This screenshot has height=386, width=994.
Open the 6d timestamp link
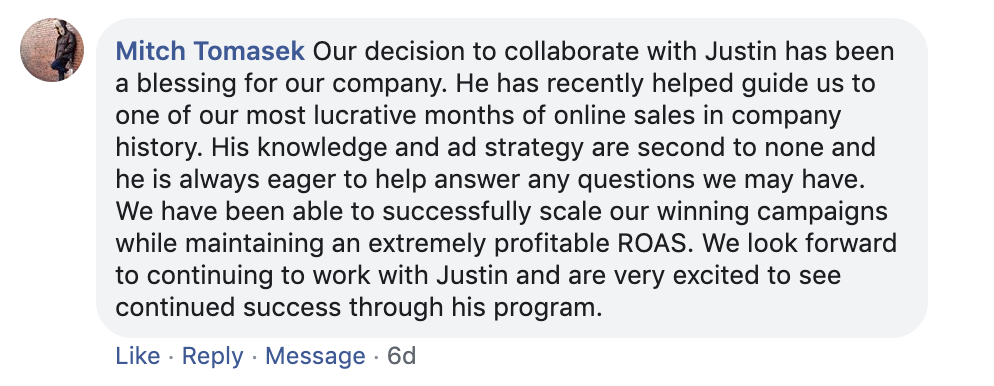(x=401, y=356)
